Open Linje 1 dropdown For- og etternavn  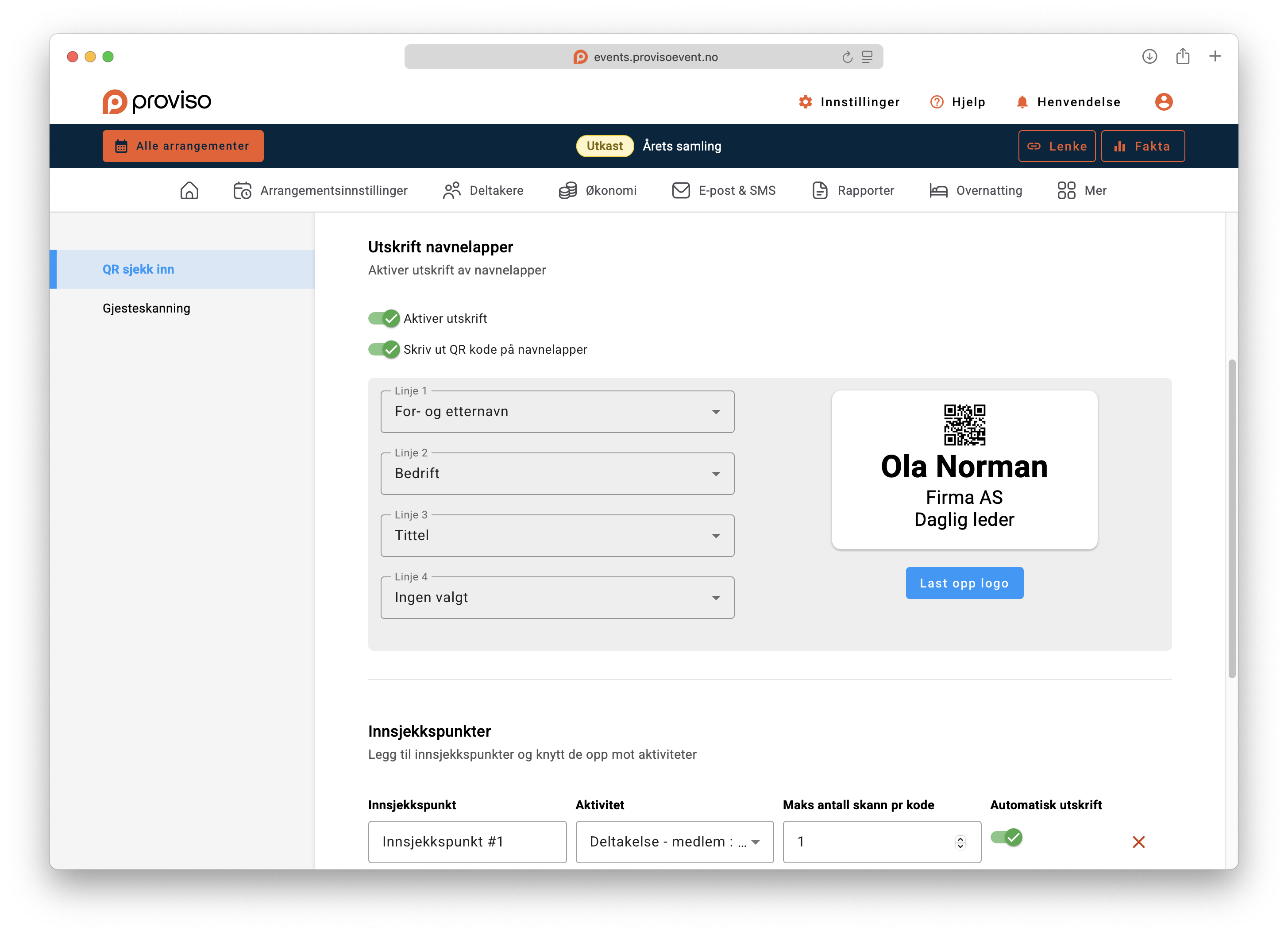click(557, 412)
